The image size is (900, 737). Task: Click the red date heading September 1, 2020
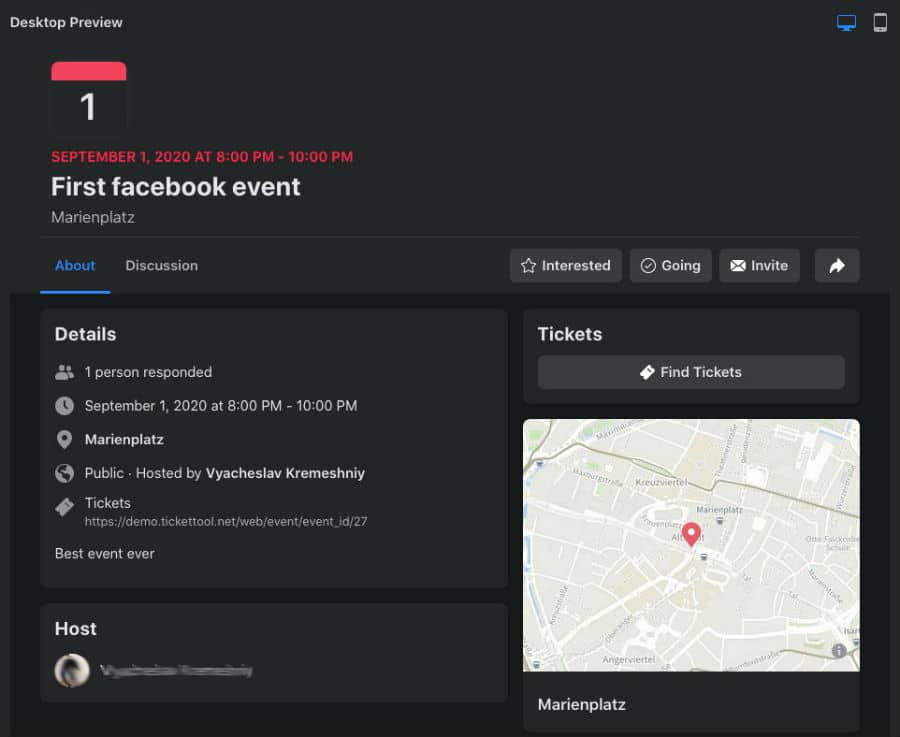[x=202, y=157]
